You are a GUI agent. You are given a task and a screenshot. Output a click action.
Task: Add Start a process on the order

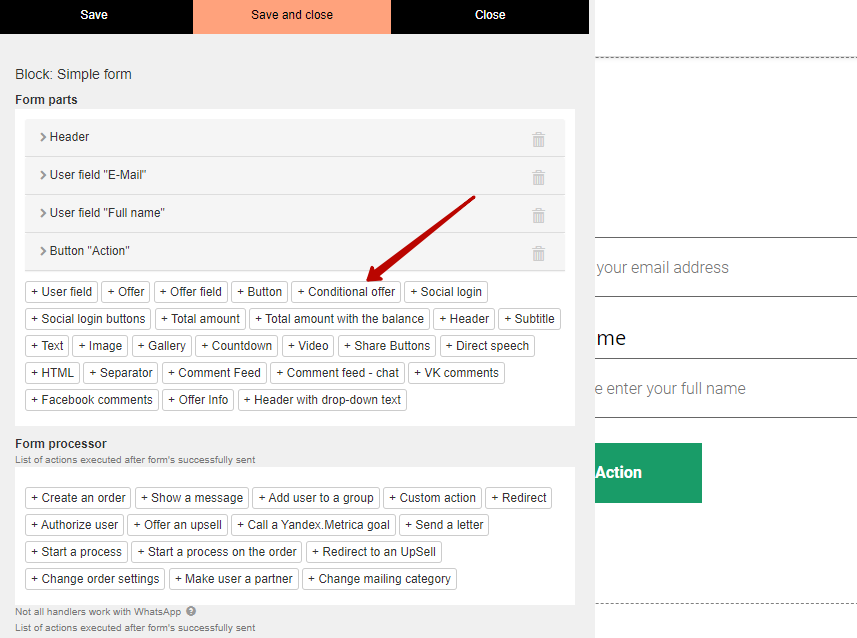point(217,552)
